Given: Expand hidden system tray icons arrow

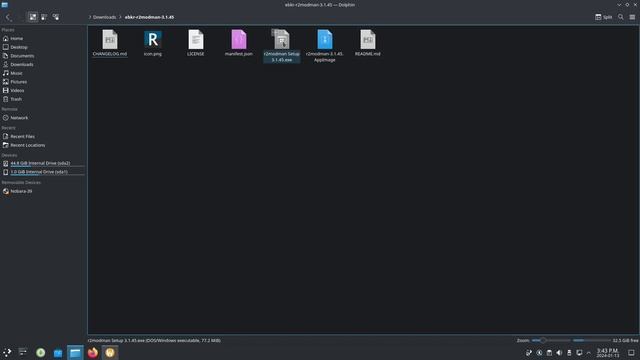Looking at the screenshot, I should [589, 353].
